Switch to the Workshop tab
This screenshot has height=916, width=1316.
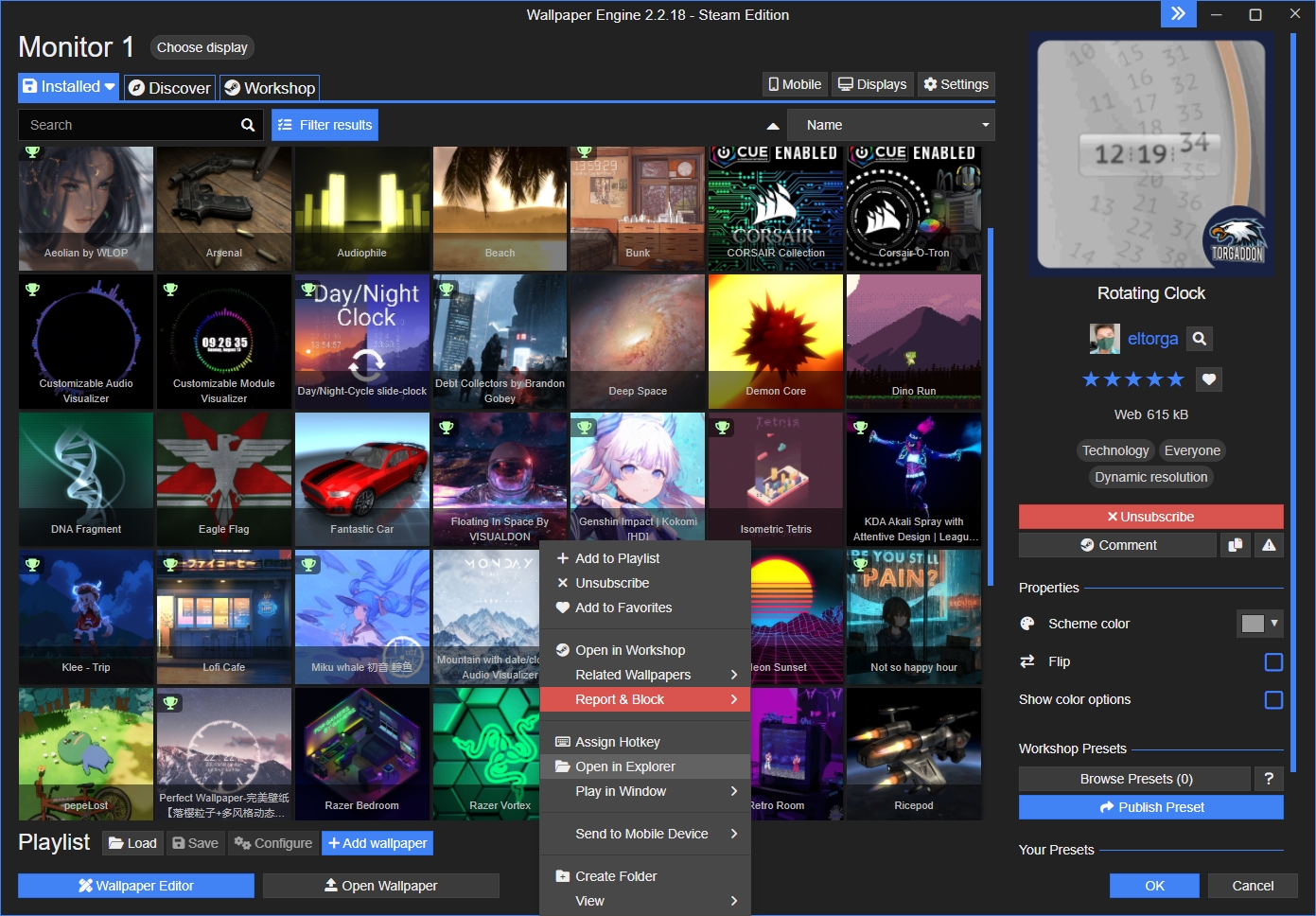270,88
